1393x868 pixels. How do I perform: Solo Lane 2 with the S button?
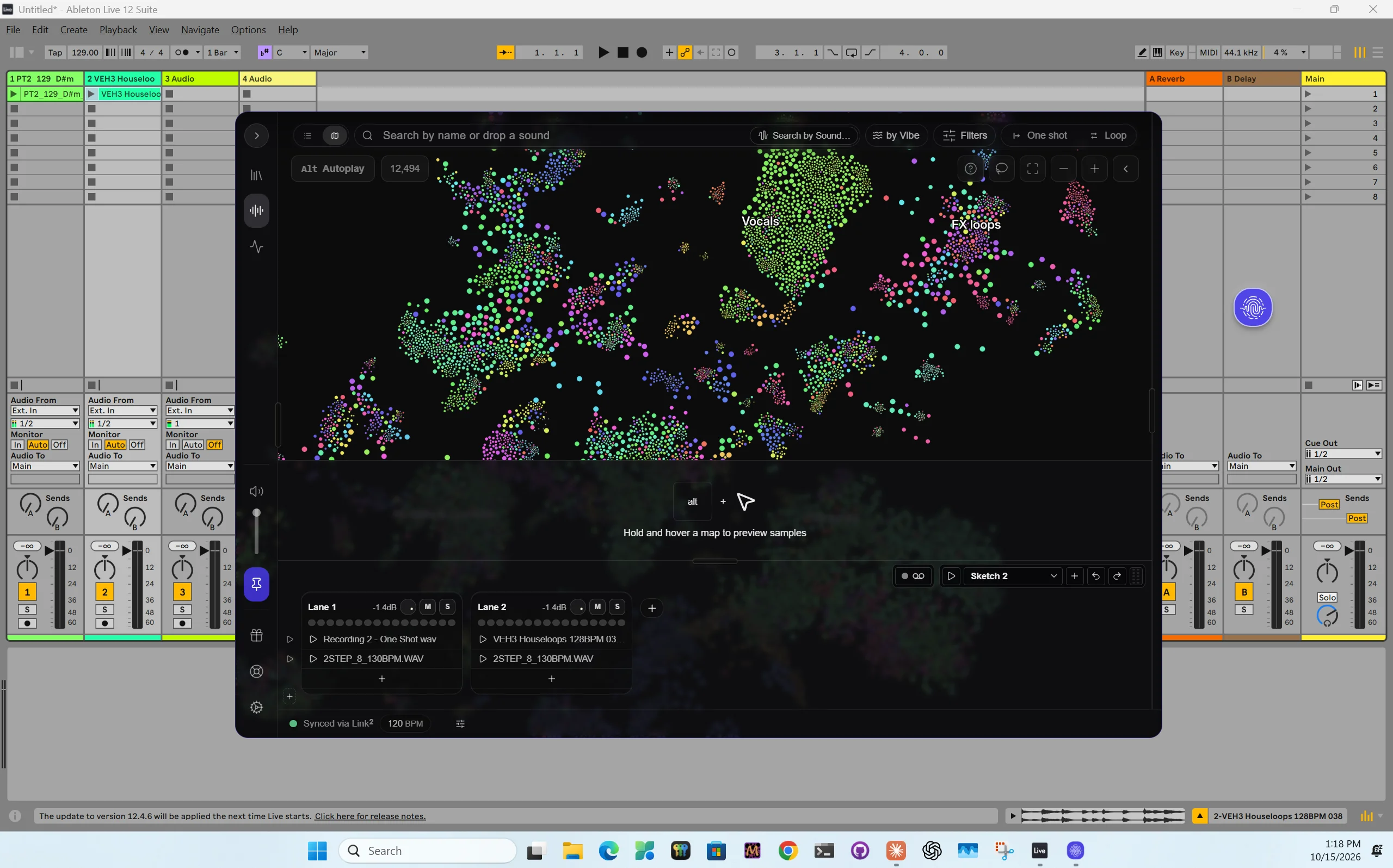pos(617,606)
